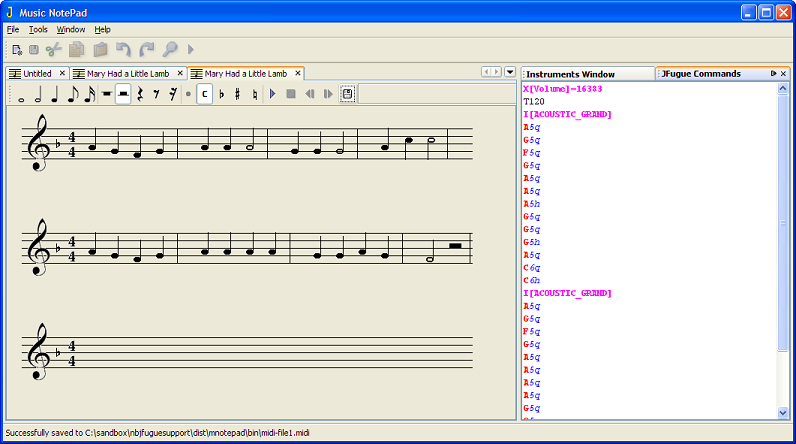796x444 pixels.
Task: Click the Copy icon in toolbar
Action: pos(77,50)
